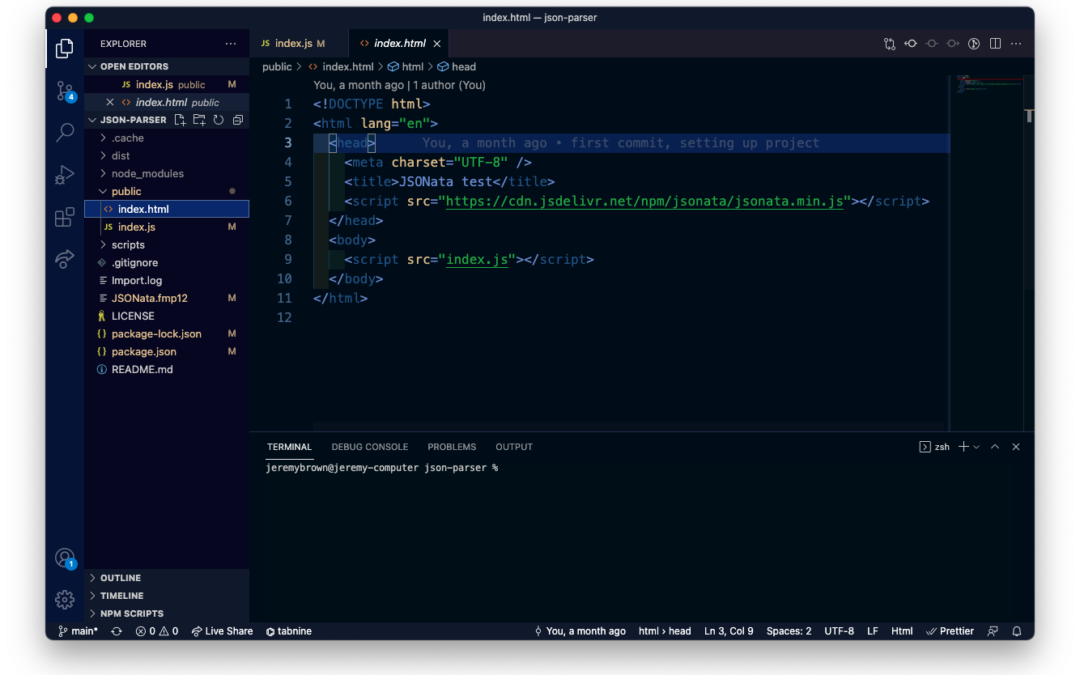The image size is (1080, 675).
Task: Collapse the public folder
Action: click(x=167, y=191)
